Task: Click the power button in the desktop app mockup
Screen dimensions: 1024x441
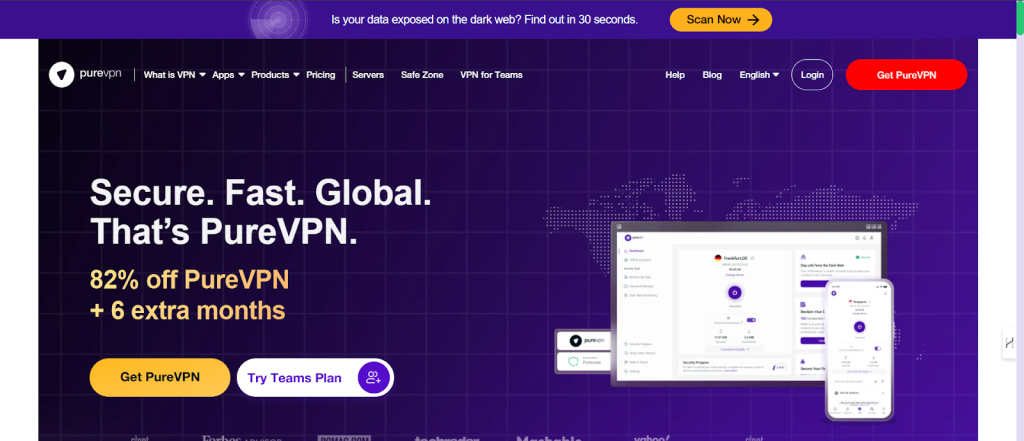Action: (x=734, y=293)
